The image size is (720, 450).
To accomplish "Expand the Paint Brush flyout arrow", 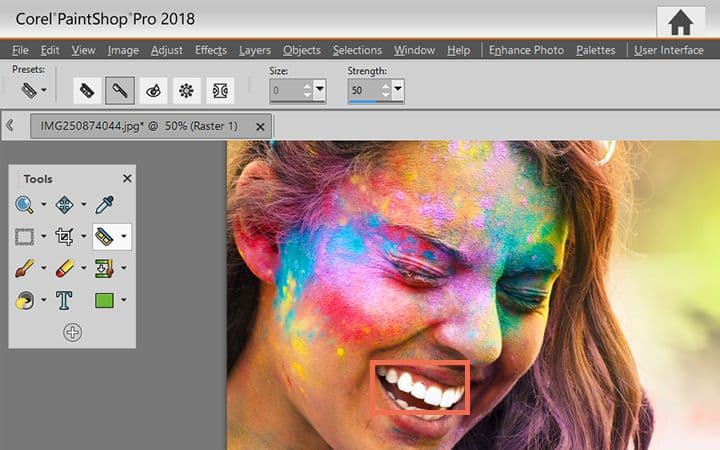I will click(x=44, y=268).
